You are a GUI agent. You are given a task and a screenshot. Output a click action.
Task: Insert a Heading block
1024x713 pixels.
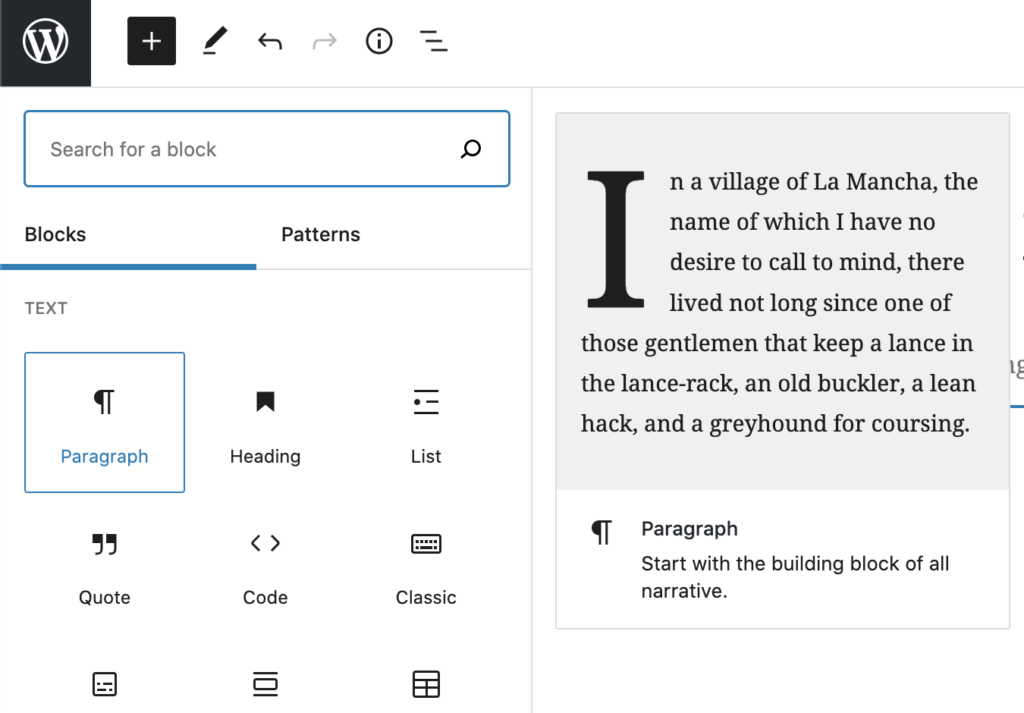(x=265, y=422)
